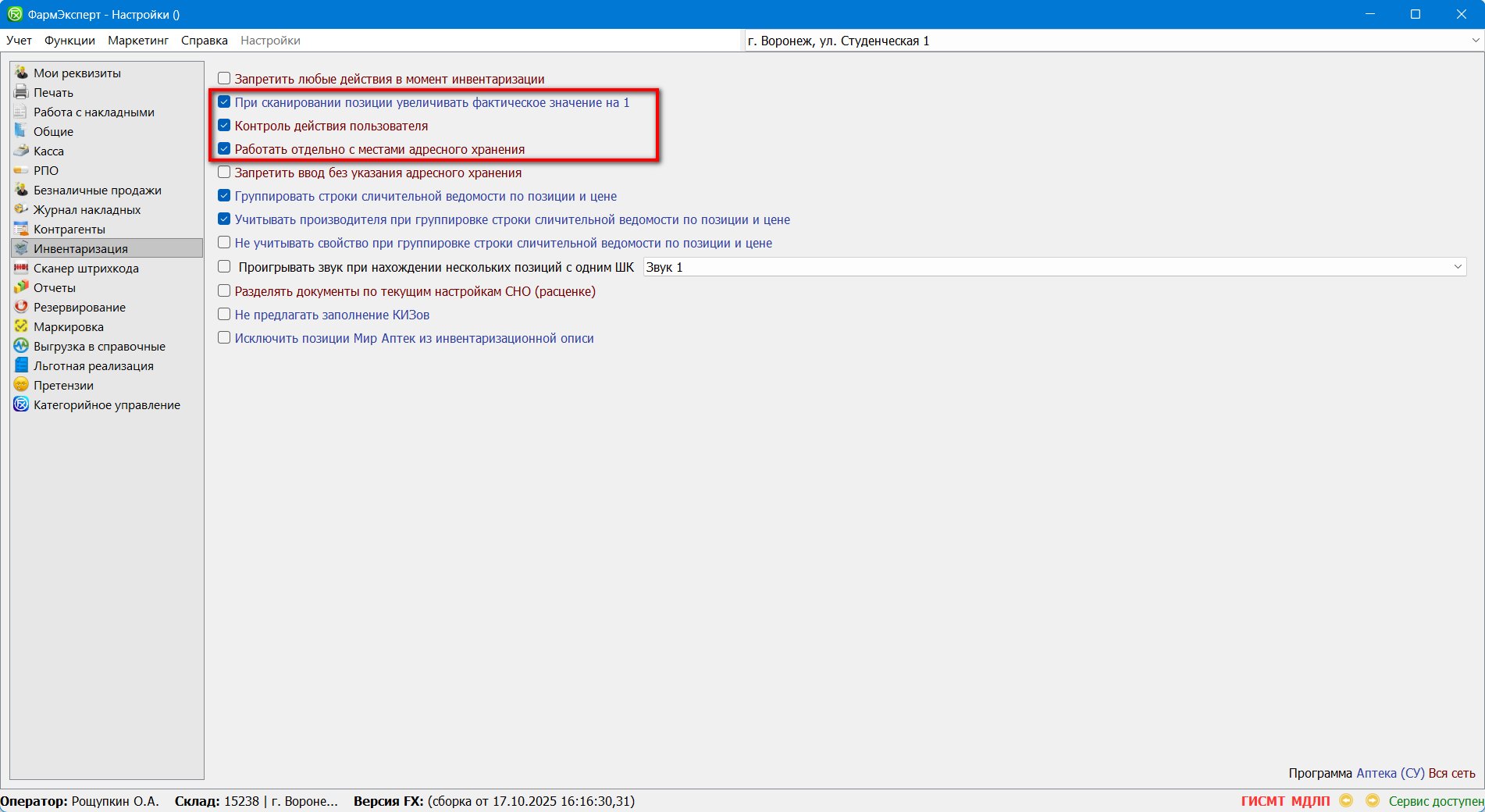Click the Касса sidebar icon
This screenshot has height=812, width=1485.
(x=21, y=151)
